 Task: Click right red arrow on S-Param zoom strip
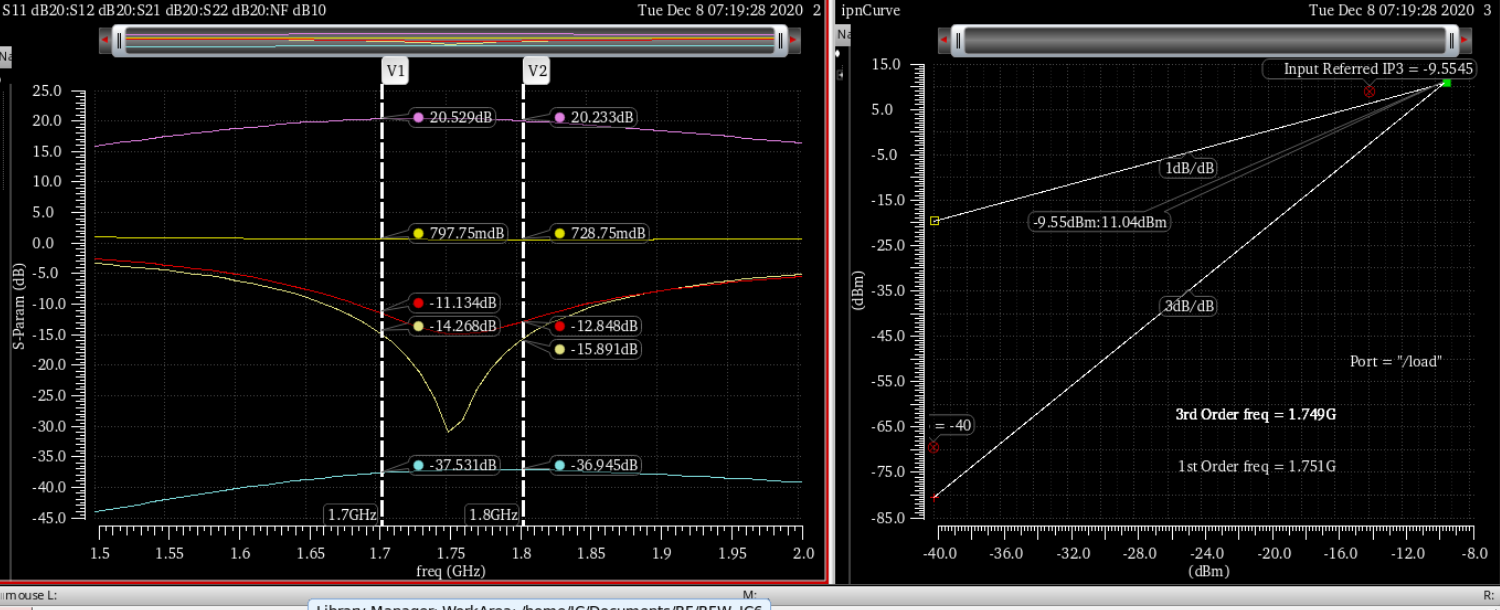click(x=794, y=40)
